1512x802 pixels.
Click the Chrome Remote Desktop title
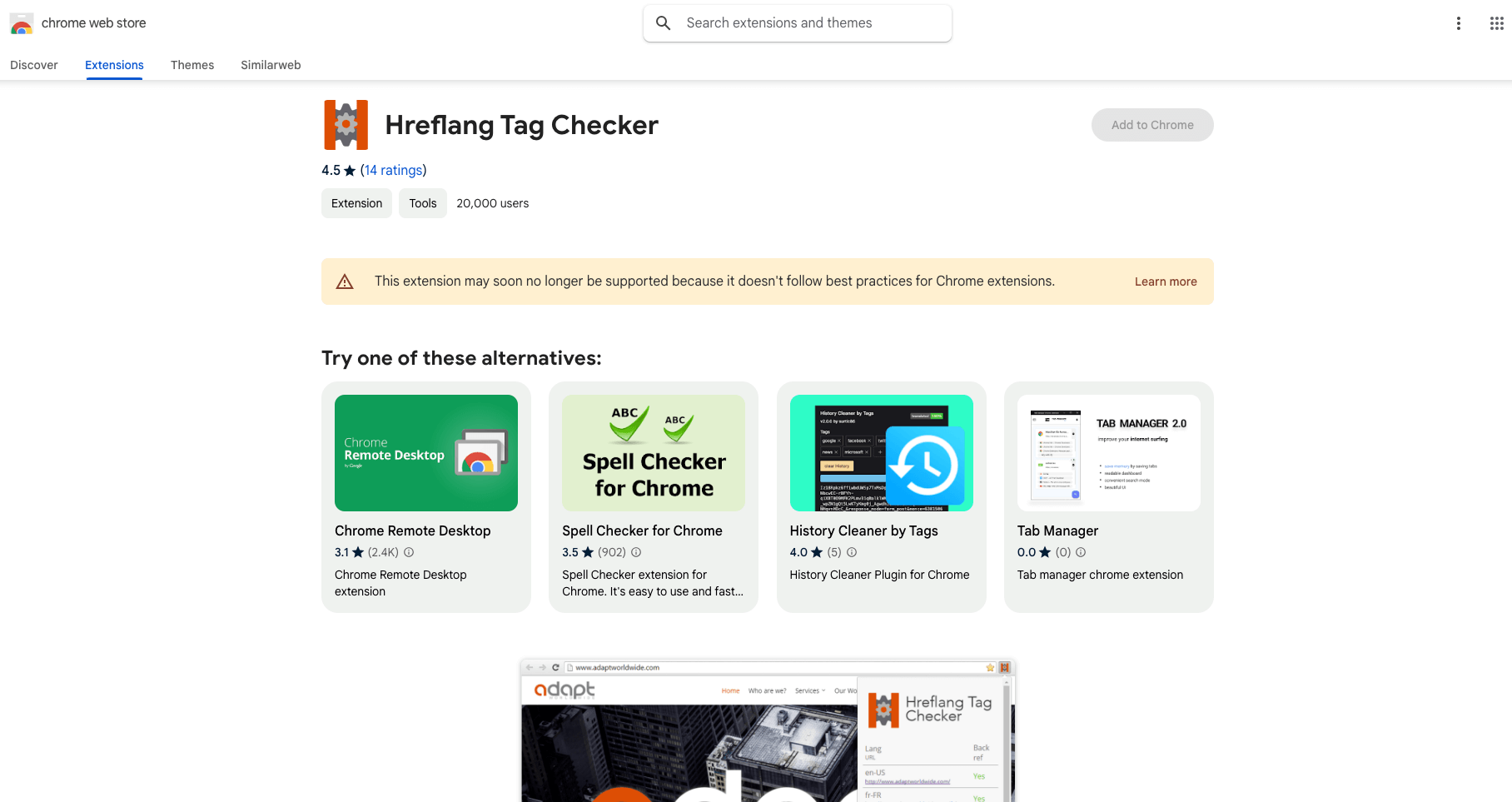coord(413,531)
